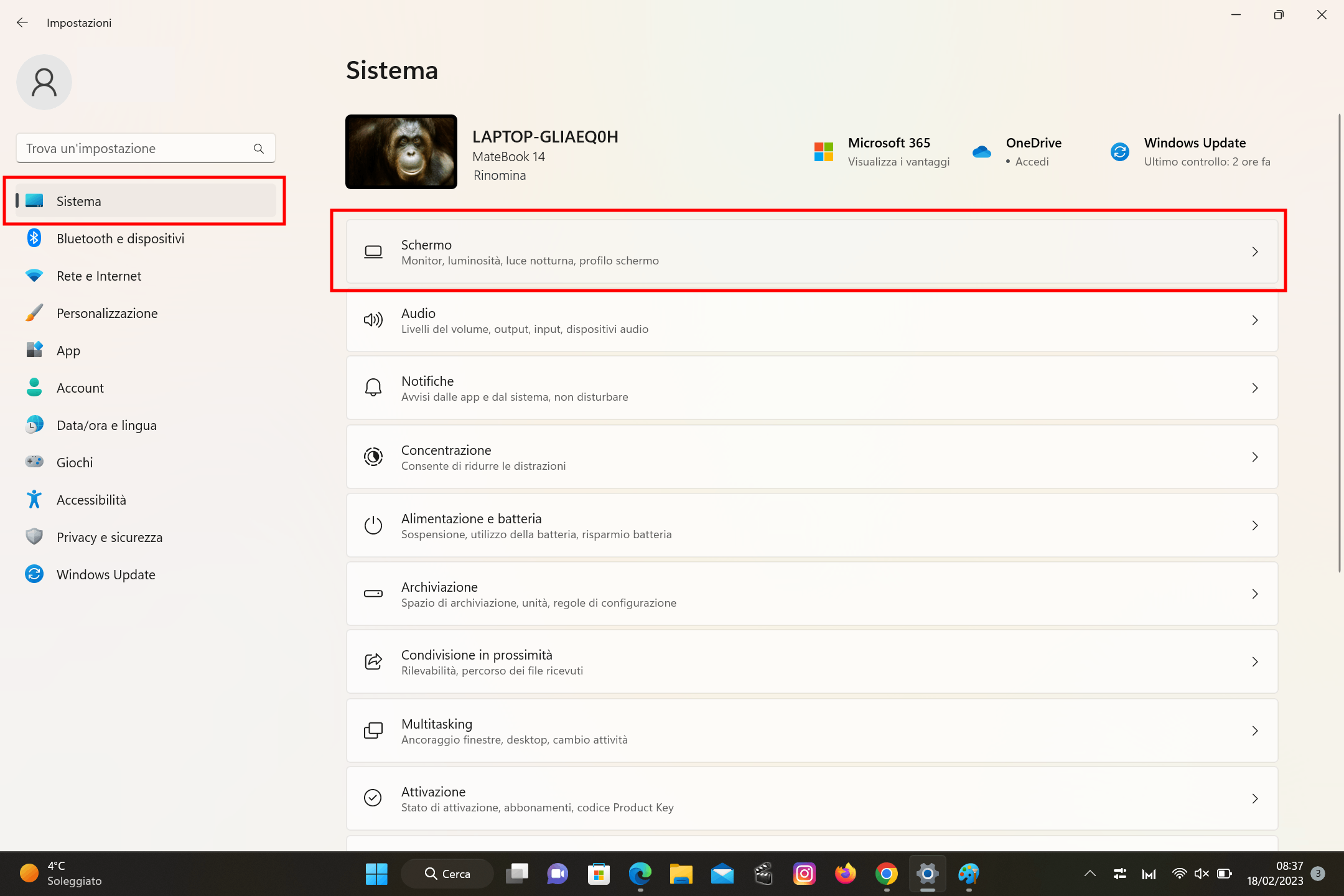This screenshot has width=1344, height=896.
Task: Click the back arrow in Impostazioni
Action: 22,22
